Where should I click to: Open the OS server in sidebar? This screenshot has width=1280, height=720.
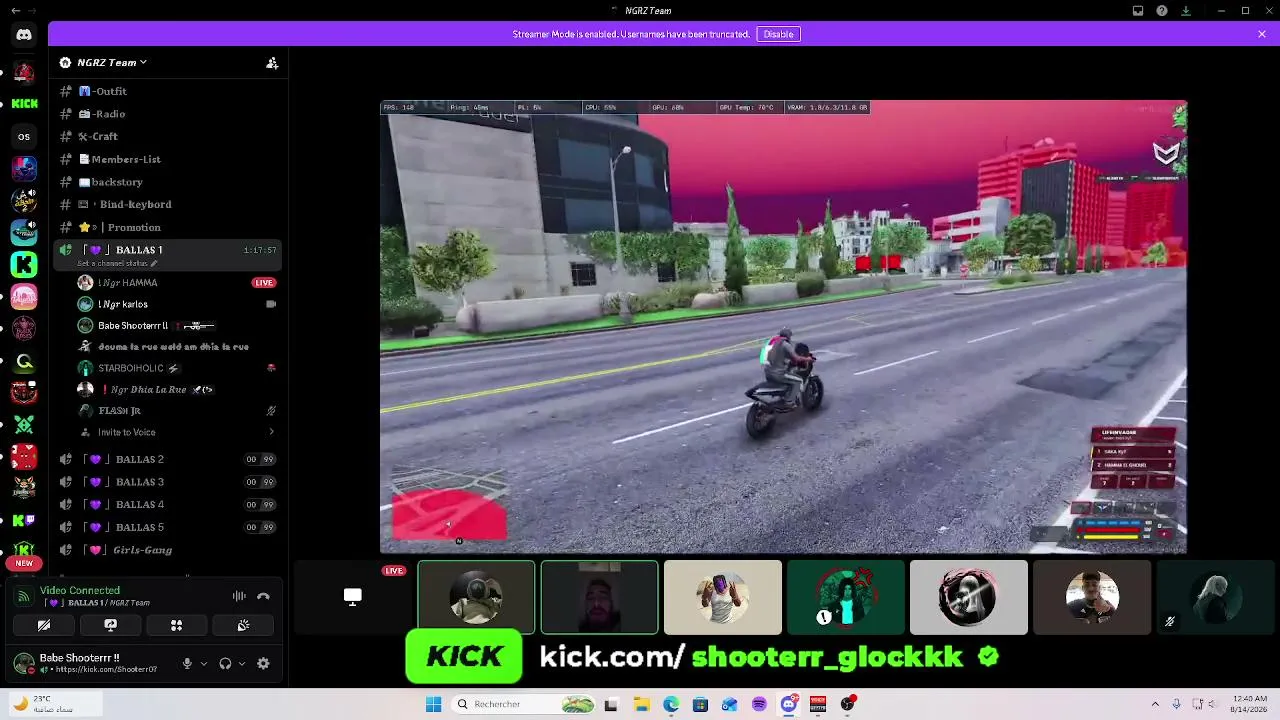pos(24,136)
